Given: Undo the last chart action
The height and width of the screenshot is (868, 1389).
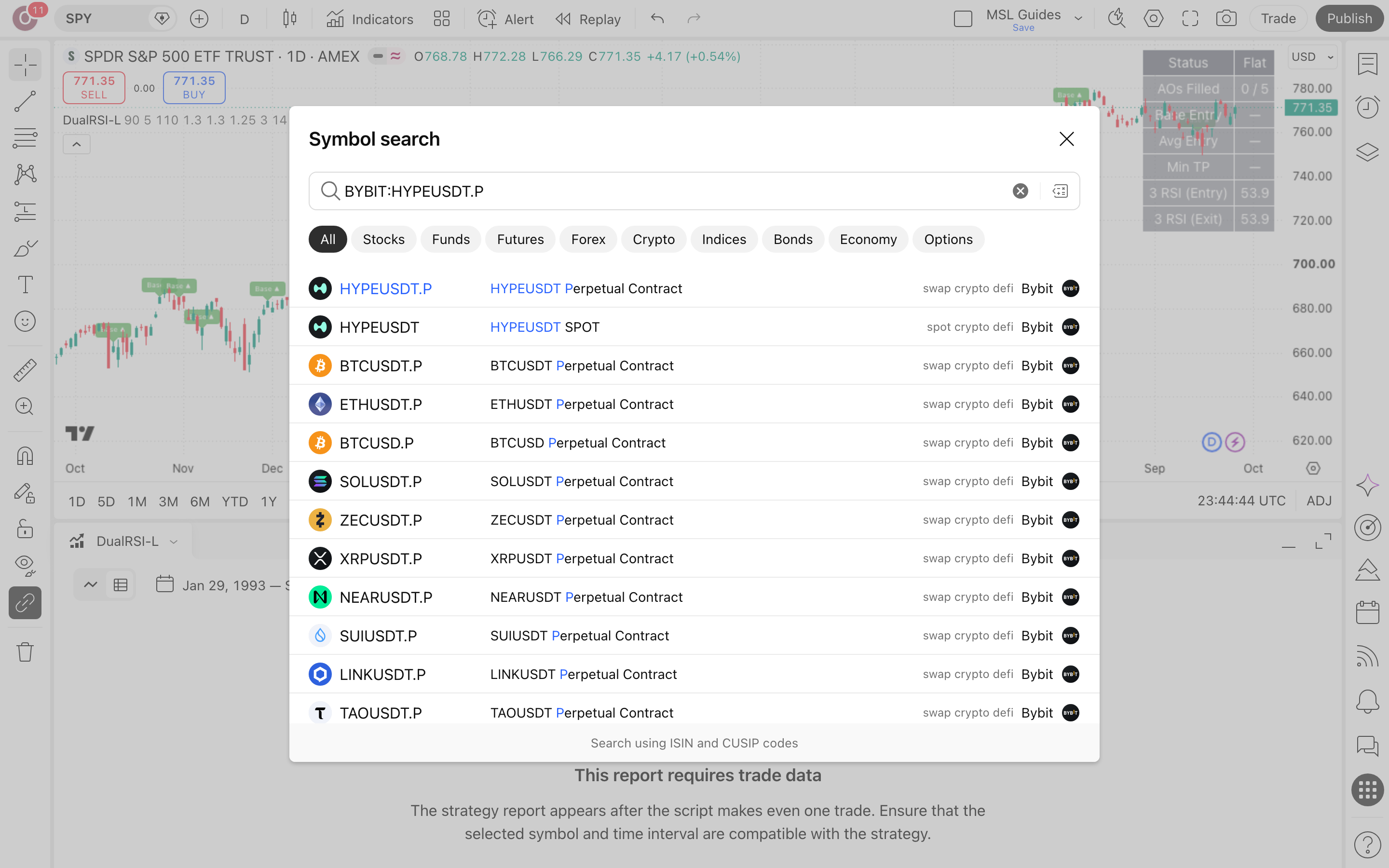Looking at the screenshot, I should [x=657, y=19].
